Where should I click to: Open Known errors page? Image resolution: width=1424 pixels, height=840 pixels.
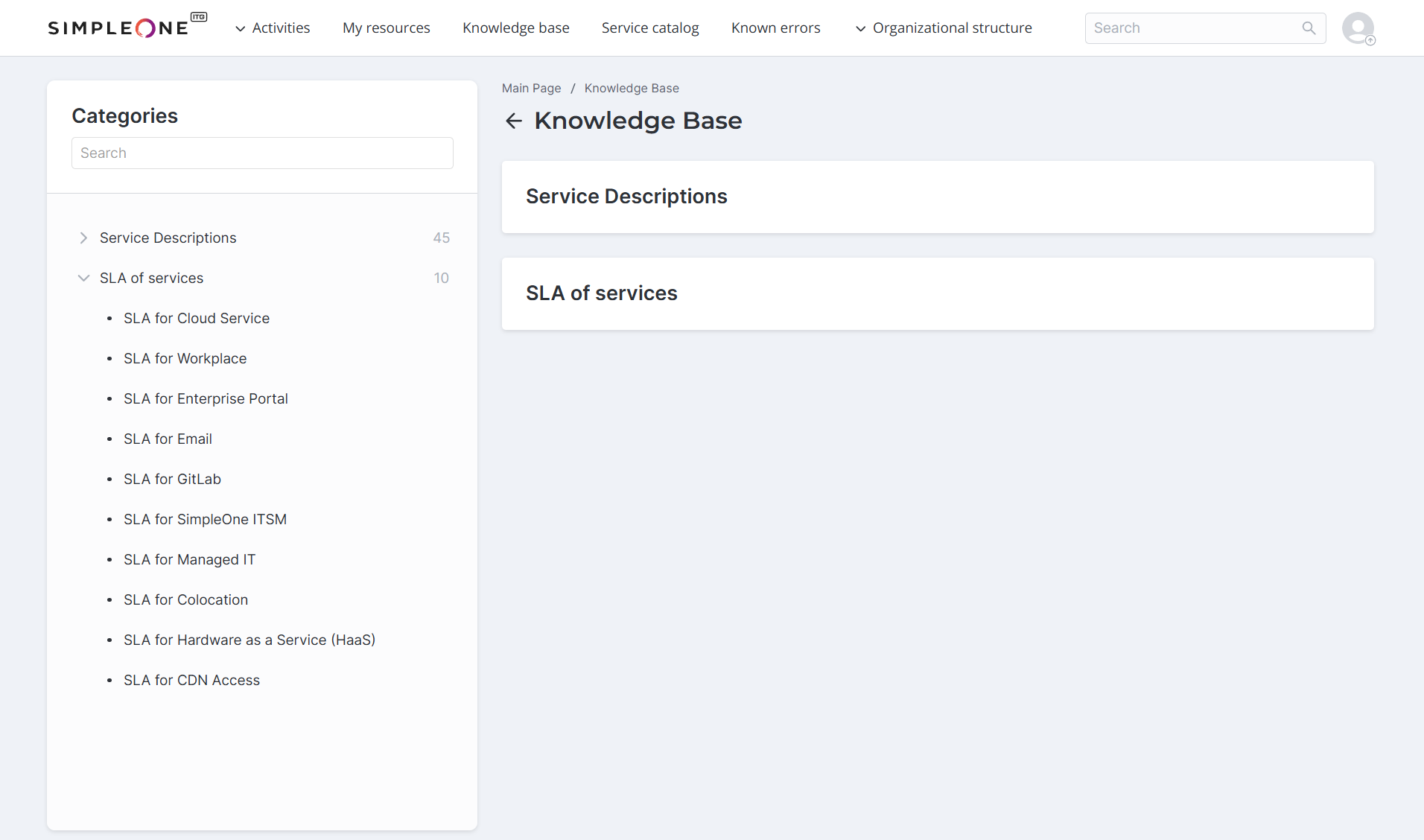coord(776,28)
